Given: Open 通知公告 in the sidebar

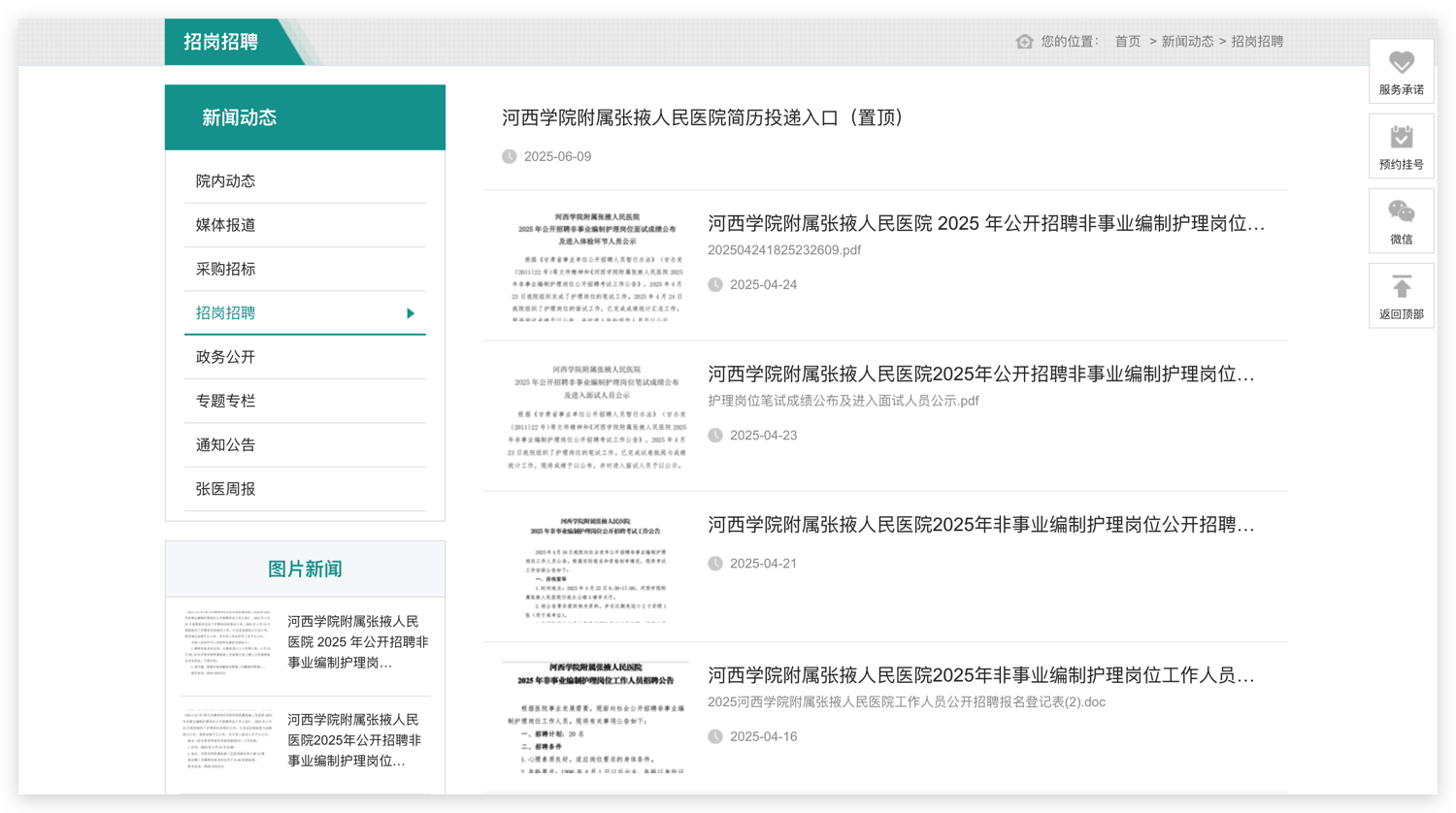Looking at the screenshot, I should pyautogui.click(x=225, y=445).
